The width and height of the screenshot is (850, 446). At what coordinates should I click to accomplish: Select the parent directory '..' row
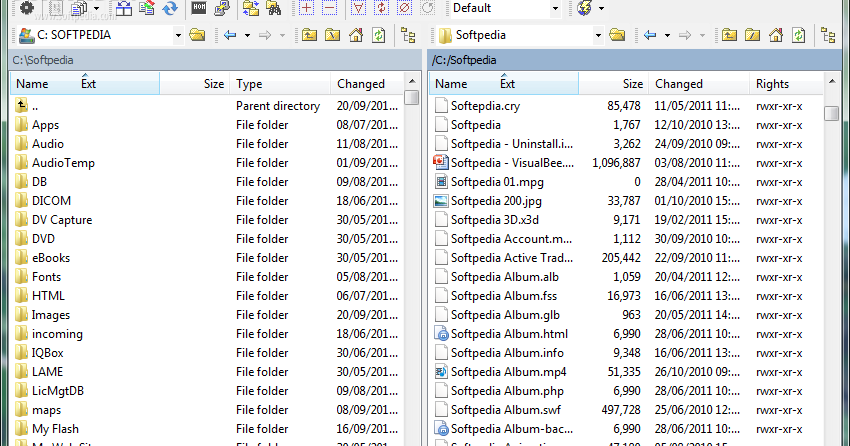pyautogui.click(x=207, y=106)
